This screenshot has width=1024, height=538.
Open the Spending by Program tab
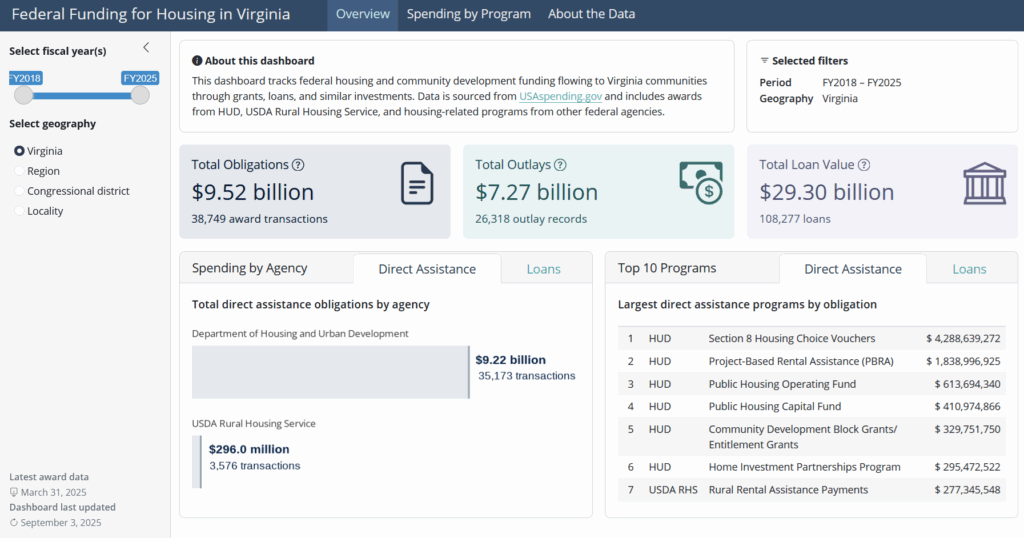pos(469,15)
